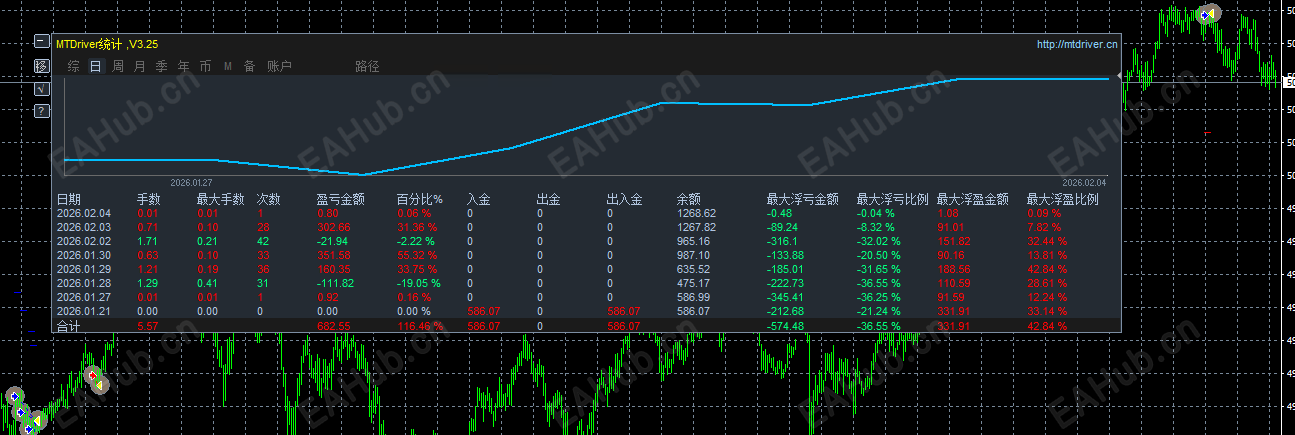Click the chart end date 2026.02.04

(1084, 183)
